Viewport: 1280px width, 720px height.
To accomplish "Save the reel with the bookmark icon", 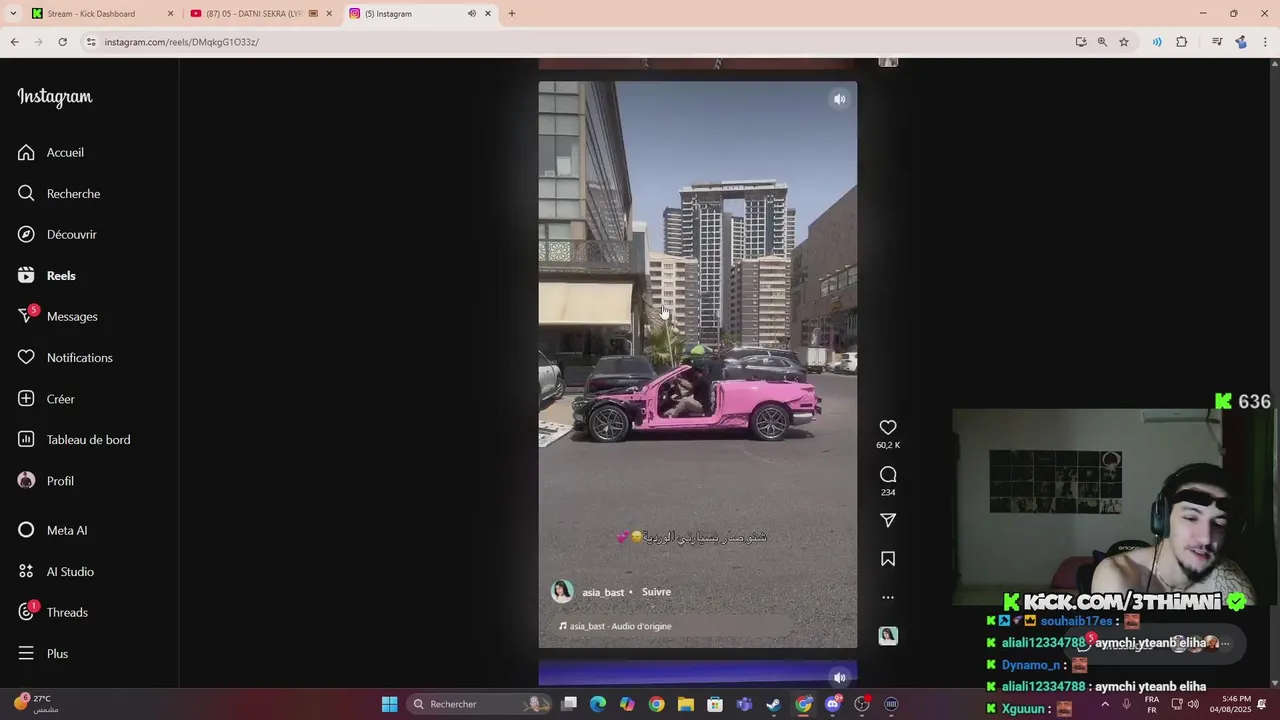I will [x=888, y=559].
